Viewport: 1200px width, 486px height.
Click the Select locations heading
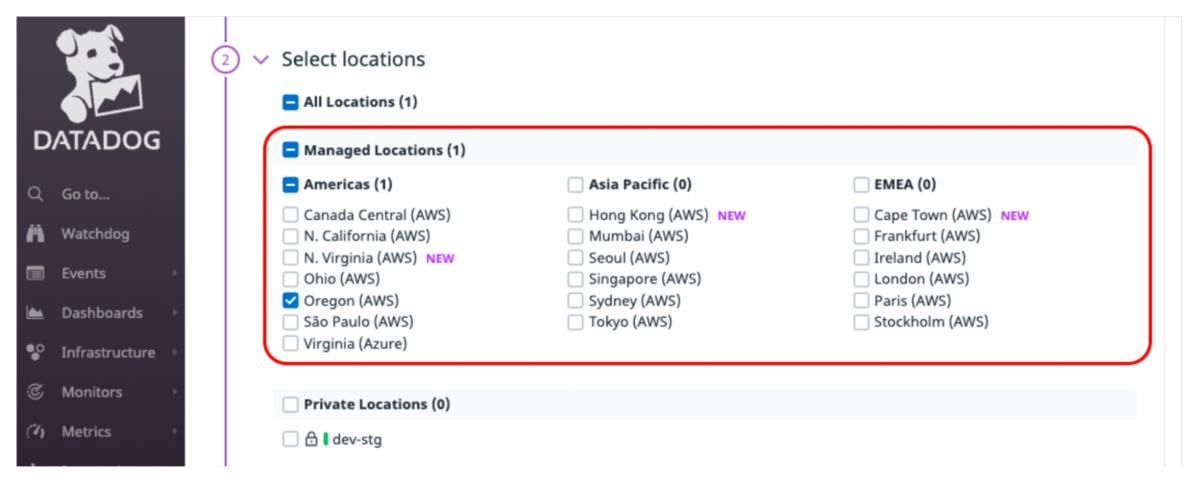[x=353, y=60]
